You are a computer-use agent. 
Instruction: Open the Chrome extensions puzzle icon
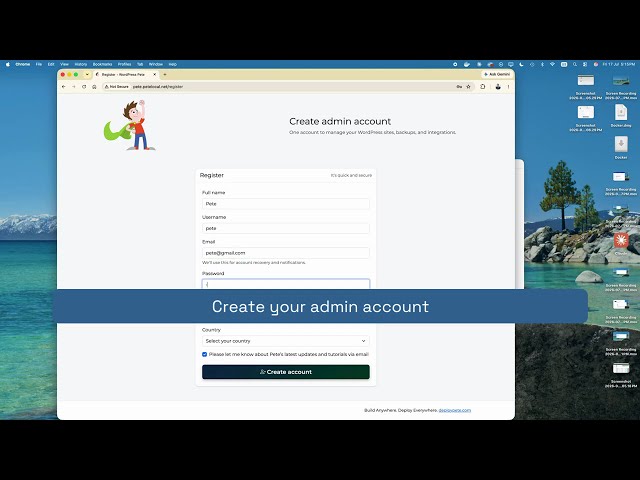483,87
